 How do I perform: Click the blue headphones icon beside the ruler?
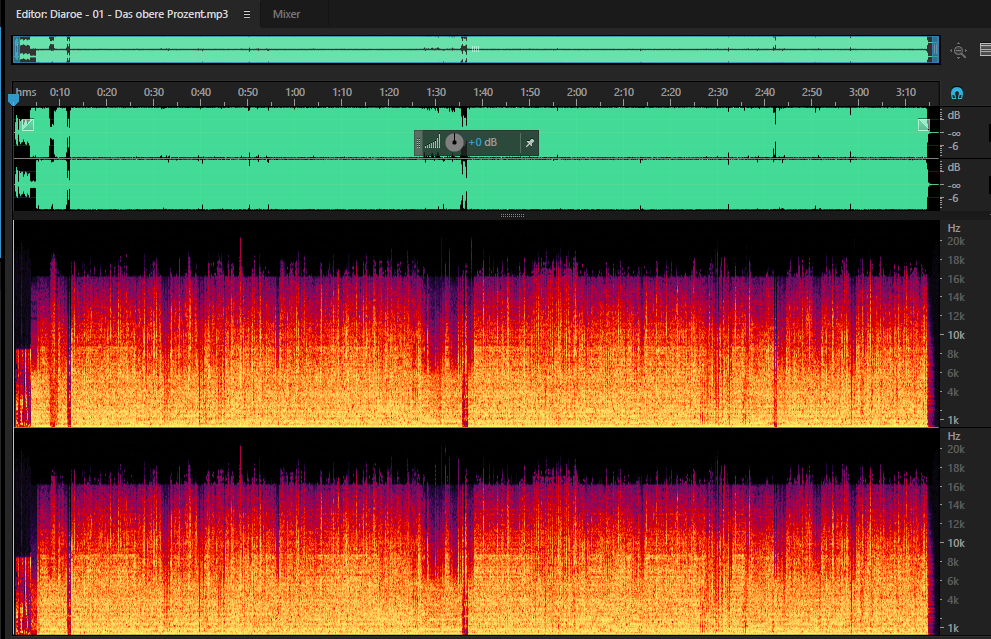point(957,94)
